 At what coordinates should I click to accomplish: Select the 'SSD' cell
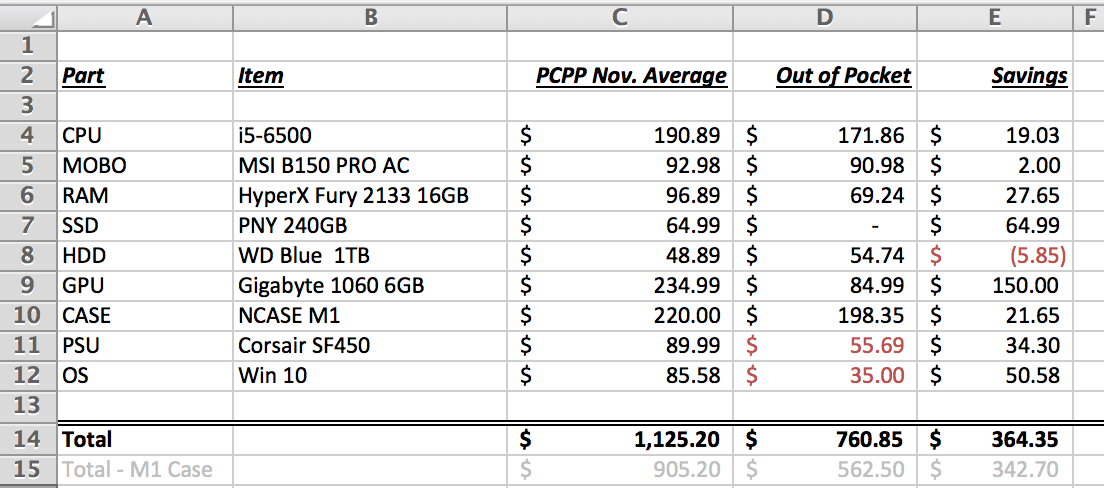point(144,225)
